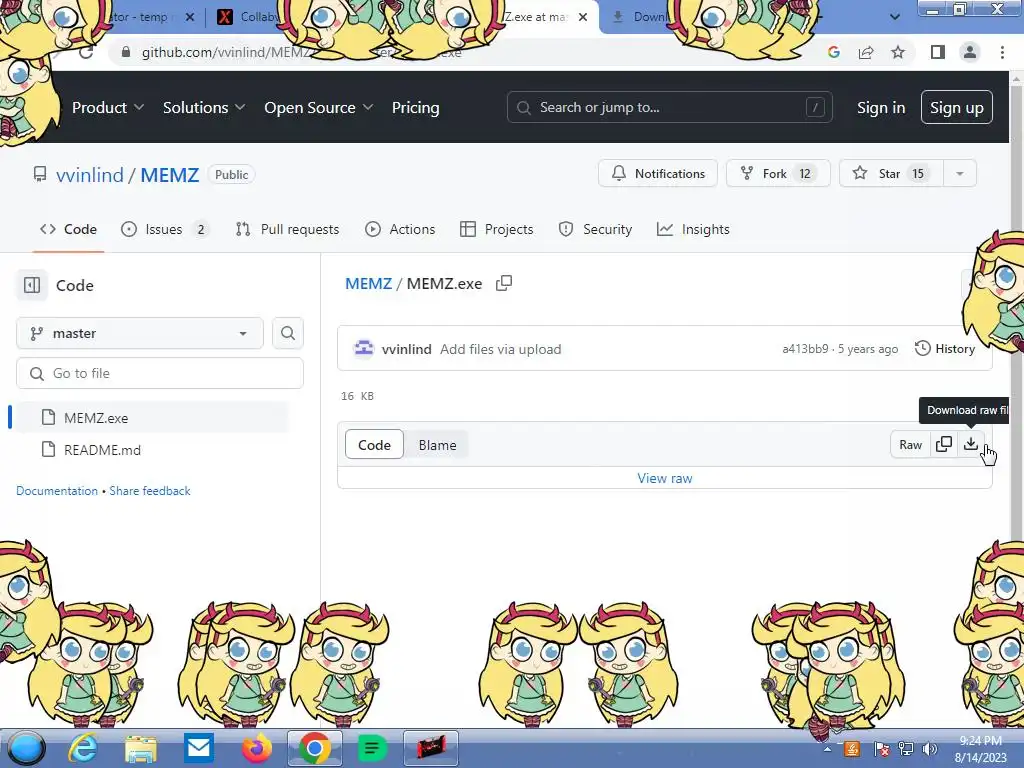Focus the Search or jump to field
The width and height of the screenshot is (1024, 768).
click(669, 107)
